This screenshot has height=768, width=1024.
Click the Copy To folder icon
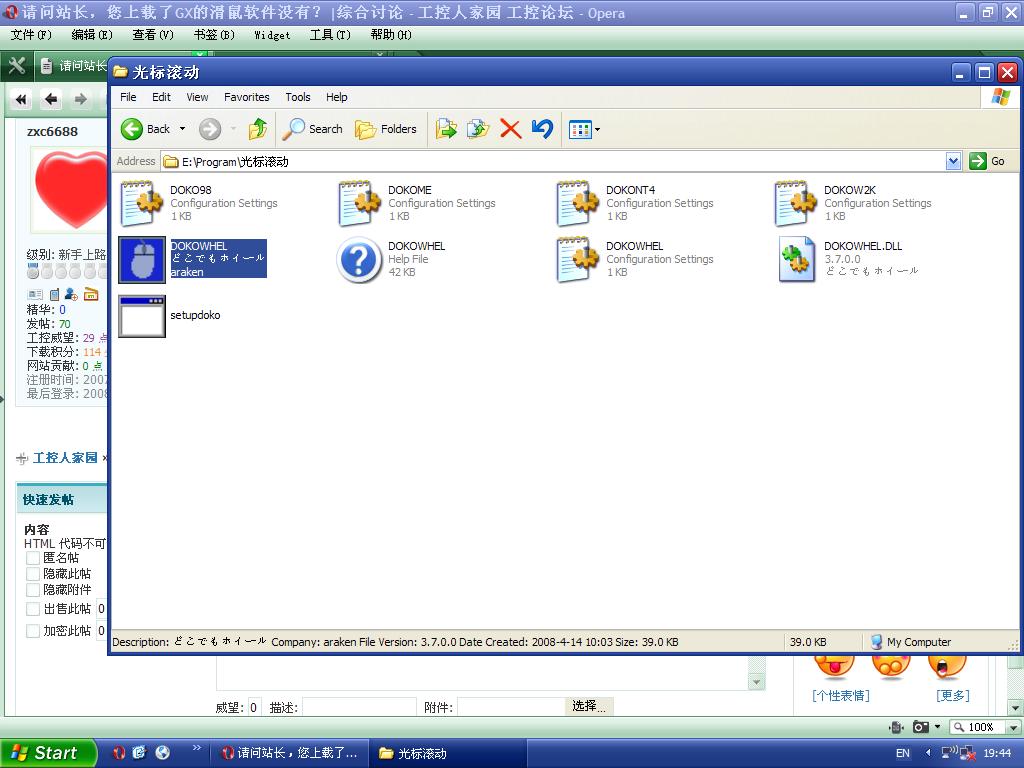point(478,129)
